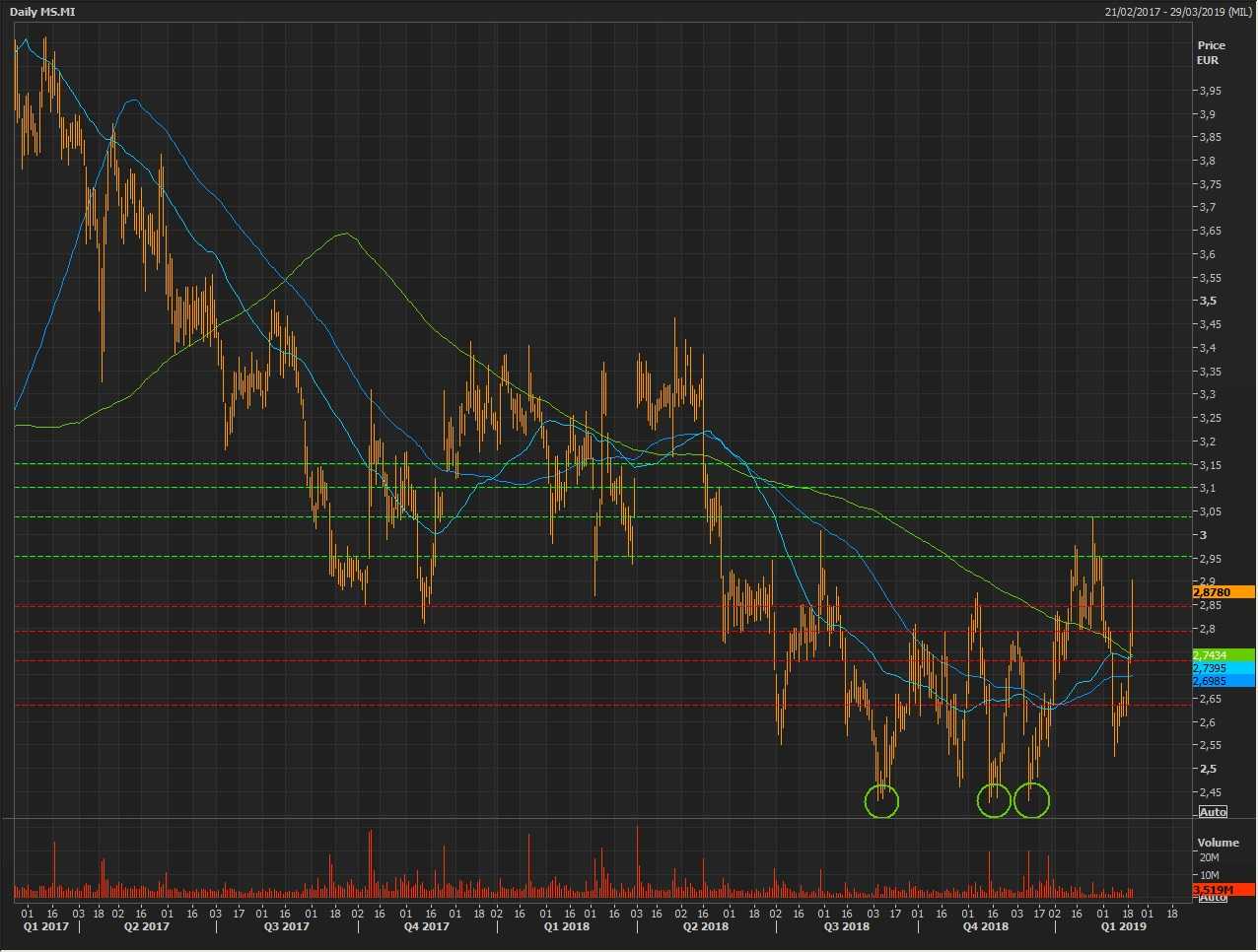Click the red 3,519M volume tag
Viewport: 1258px width, 952px height.
1223,890
